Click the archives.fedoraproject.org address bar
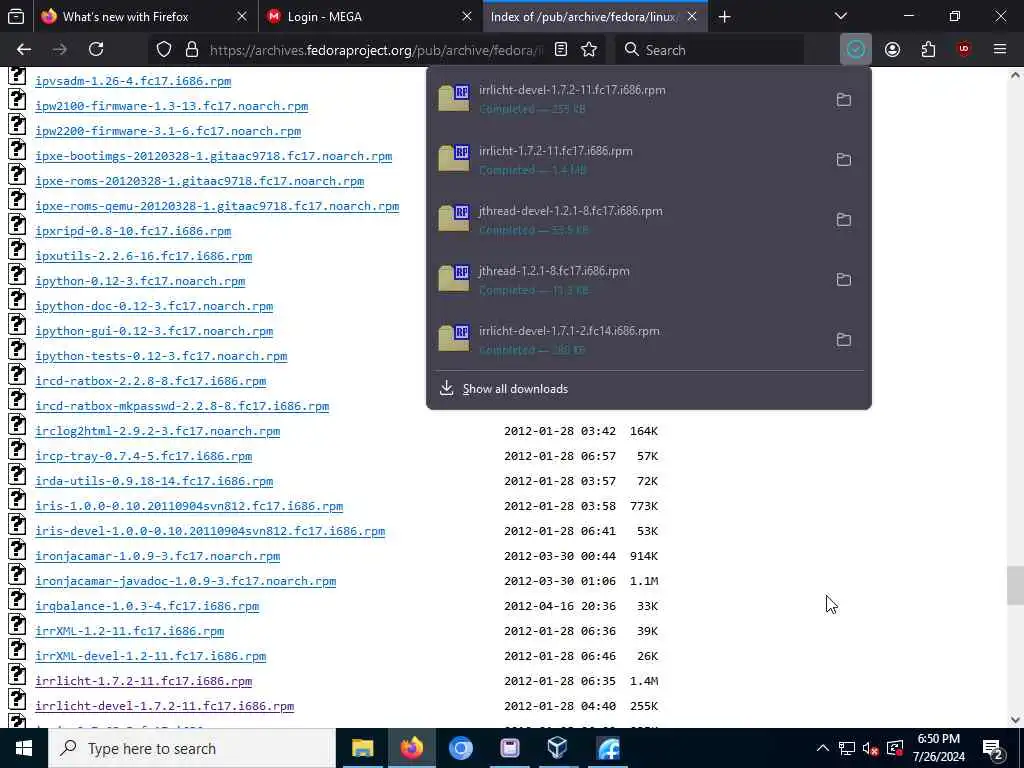The image size is (1024, 768). [376, 50]
